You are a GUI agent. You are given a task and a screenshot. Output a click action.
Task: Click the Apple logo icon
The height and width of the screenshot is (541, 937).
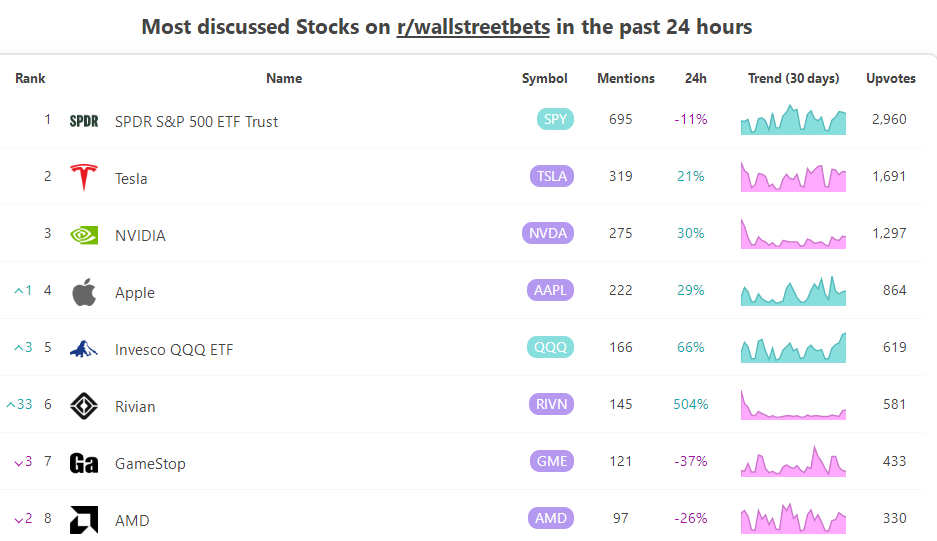tap(84, 292)
